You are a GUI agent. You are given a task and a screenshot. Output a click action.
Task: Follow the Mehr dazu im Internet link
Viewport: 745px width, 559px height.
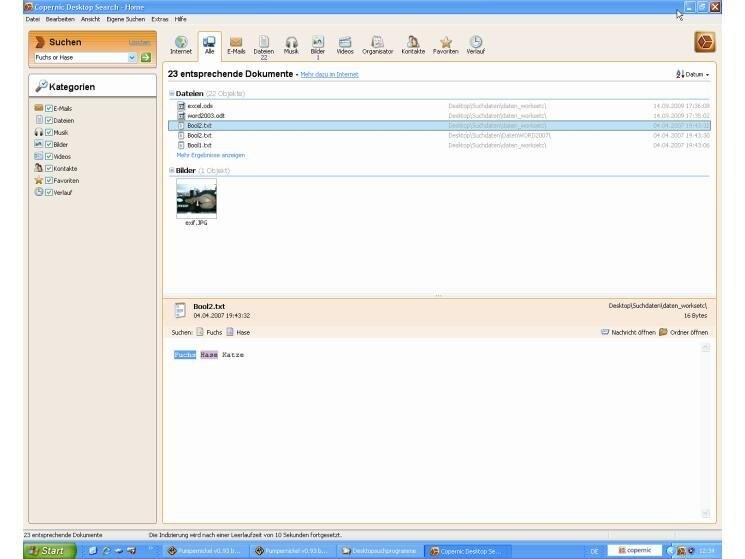tap(329, 75)
